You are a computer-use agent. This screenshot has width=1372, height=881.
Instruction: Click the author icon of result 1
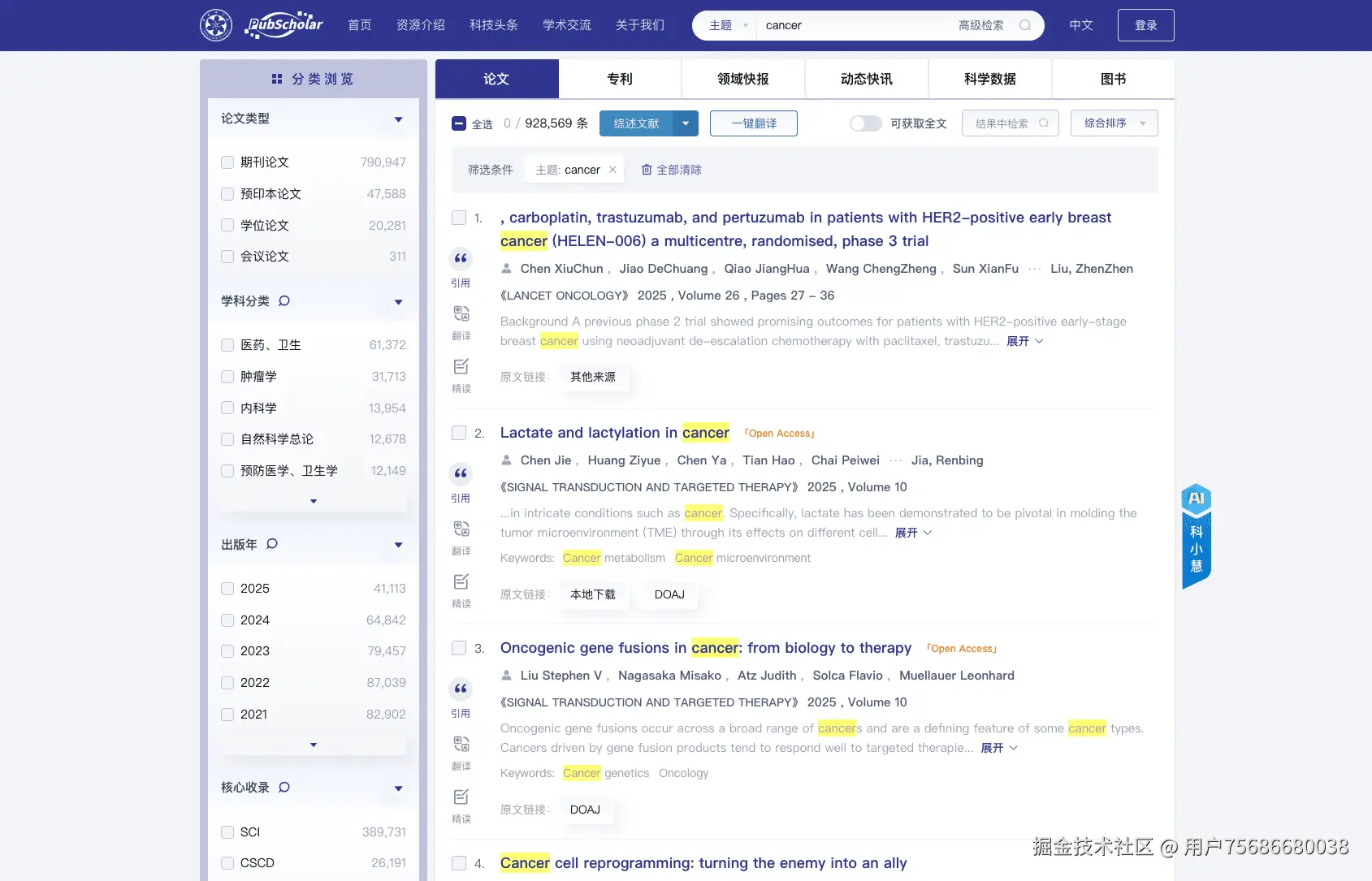(507, 269)
